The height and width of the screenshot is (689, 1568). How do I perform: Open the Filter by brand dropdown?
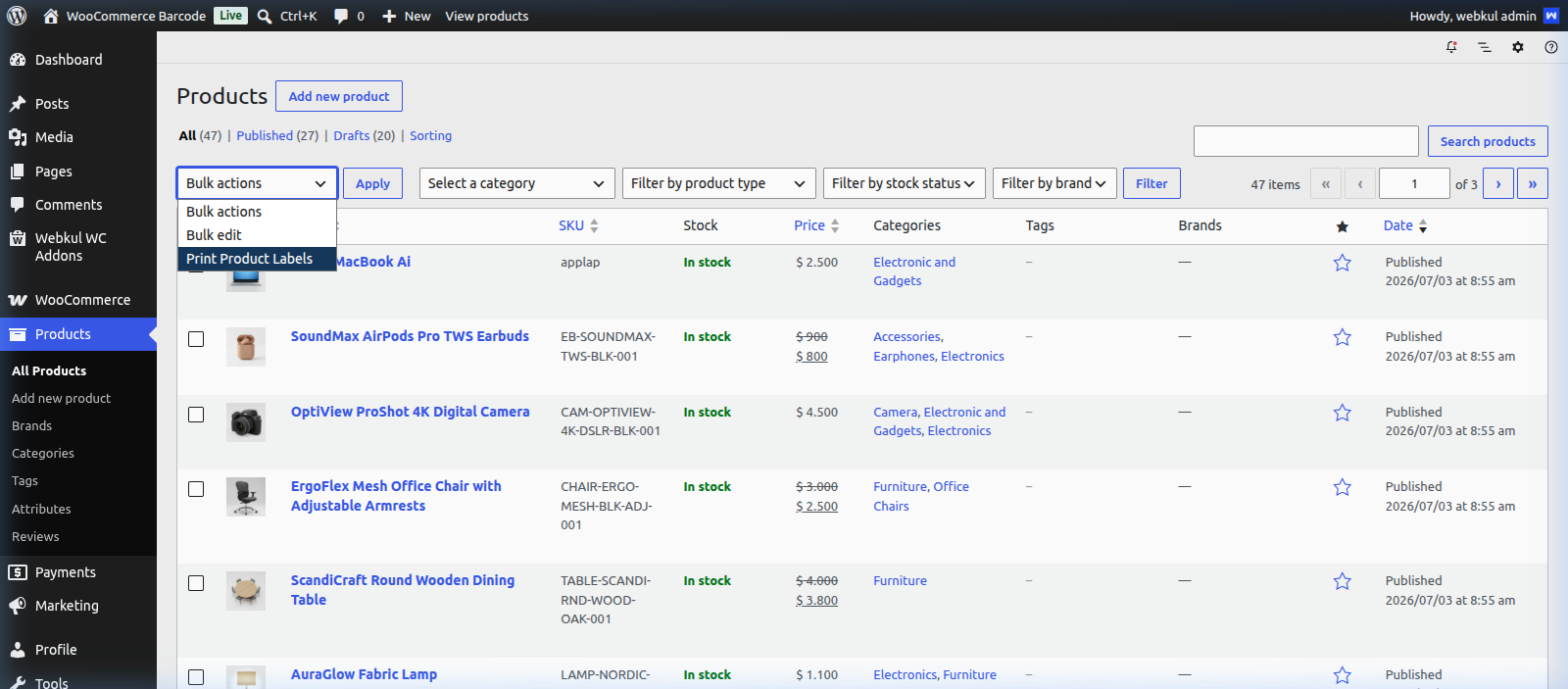[x=1054, y=183]
